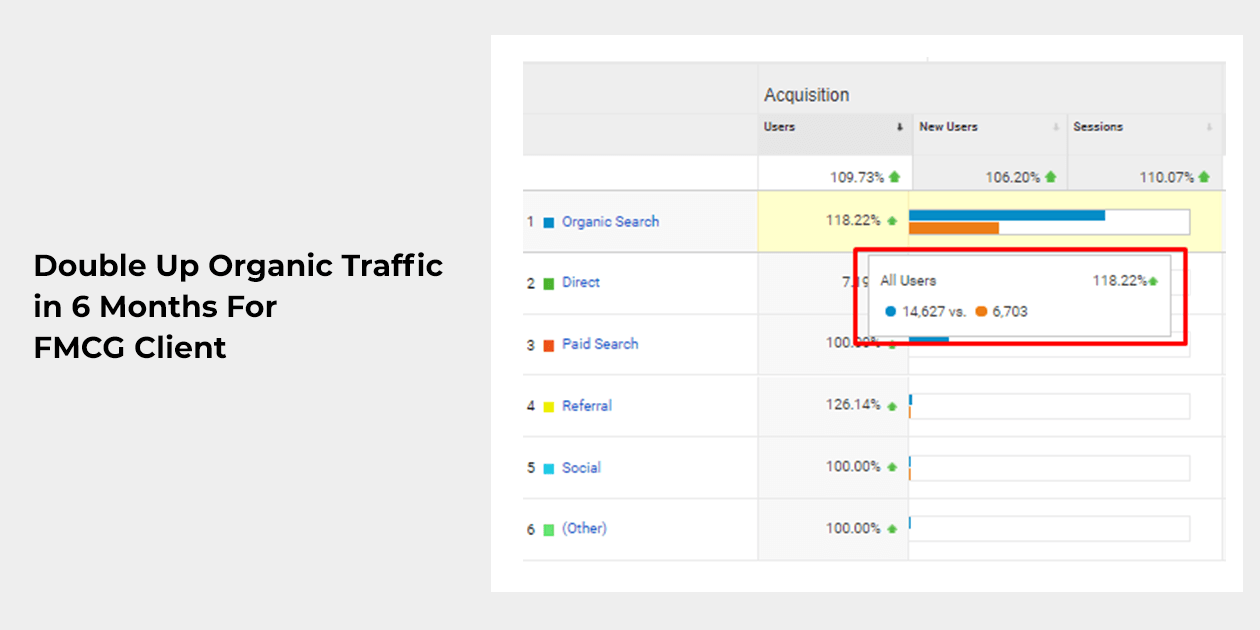The height and width of the screenshot is (630, 1260).
Task: Click green color square beside Direct
Action: click(x=548, y=284)
